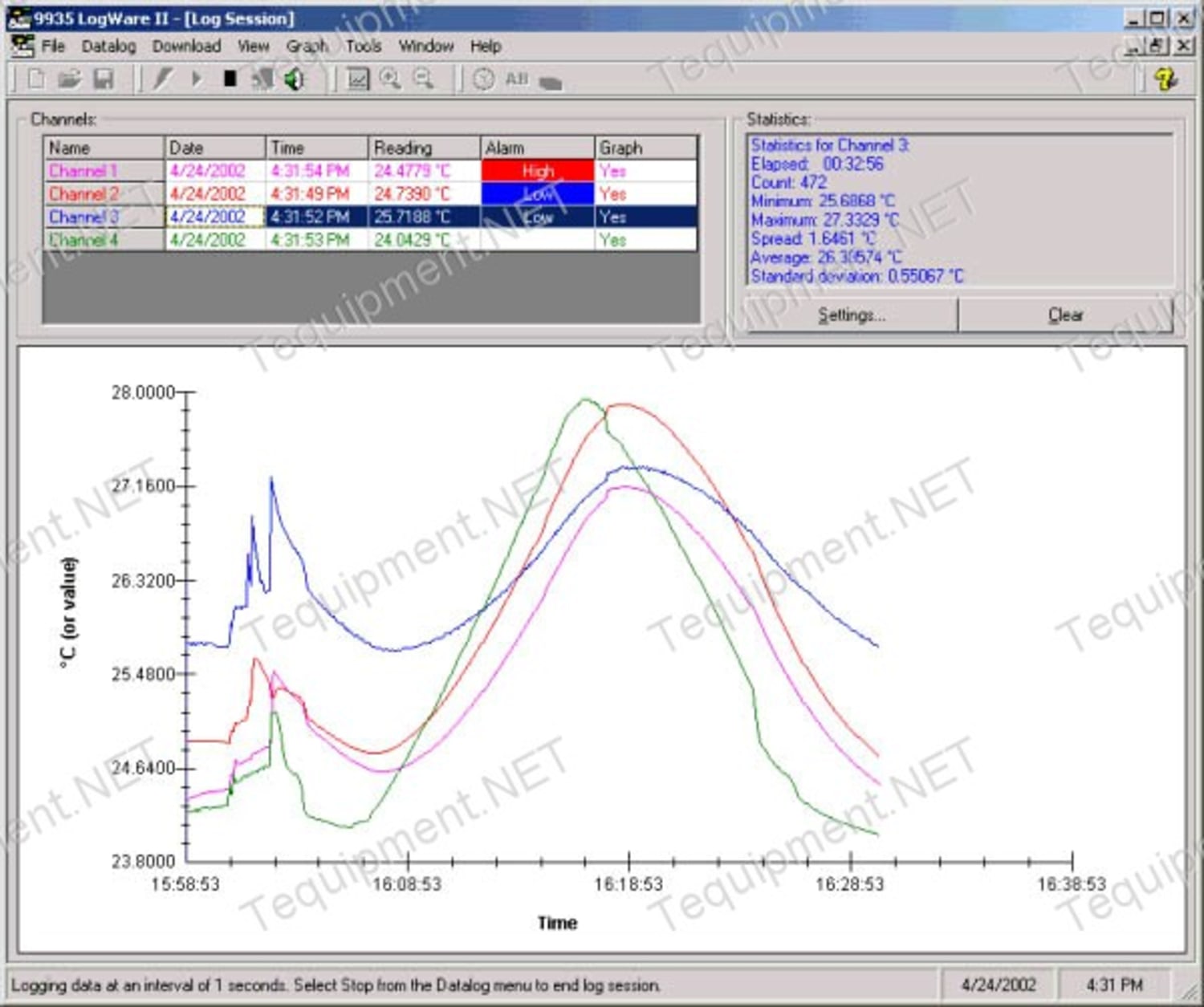Click the application icon beside File menu

pyautogui.click(x=22, y=47)
